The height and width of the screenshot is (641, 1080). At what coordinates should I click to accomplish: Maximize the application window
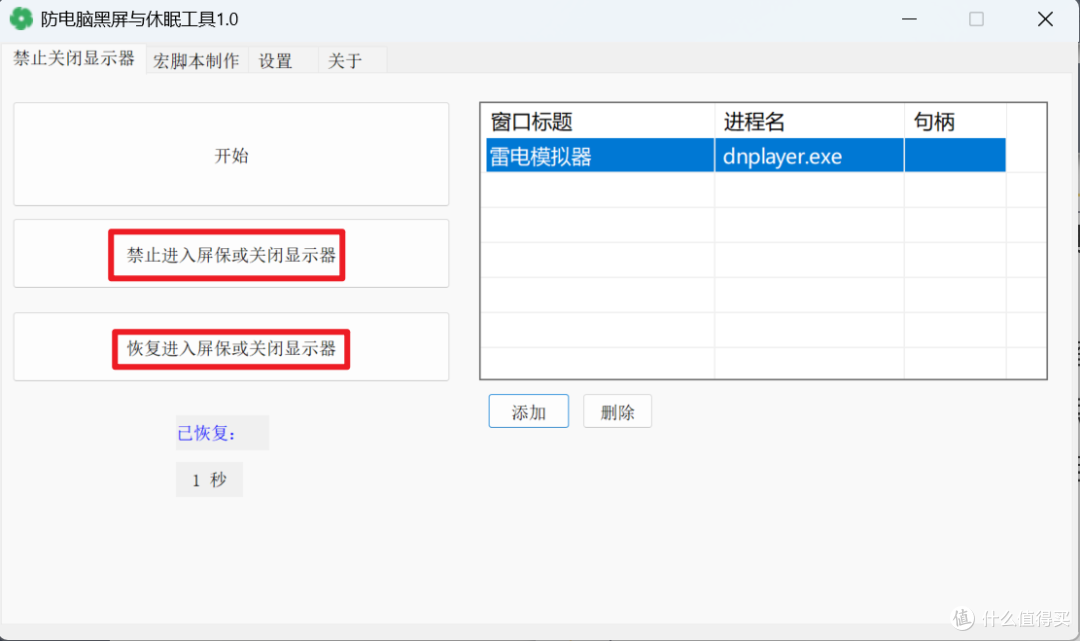click(x=976, y=19)
